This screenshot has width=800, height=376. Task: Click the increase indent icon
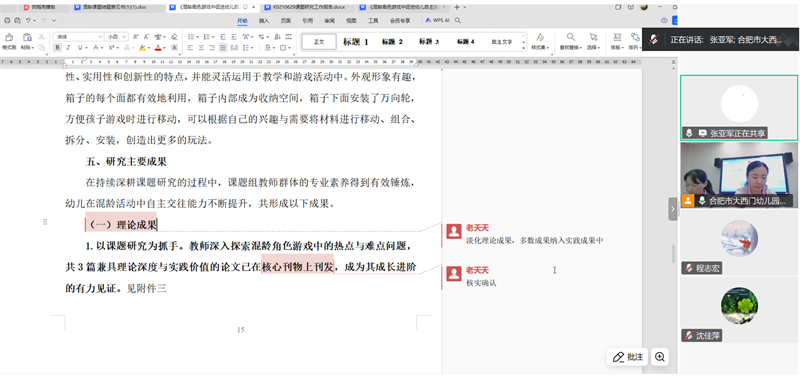coord(234,37)
